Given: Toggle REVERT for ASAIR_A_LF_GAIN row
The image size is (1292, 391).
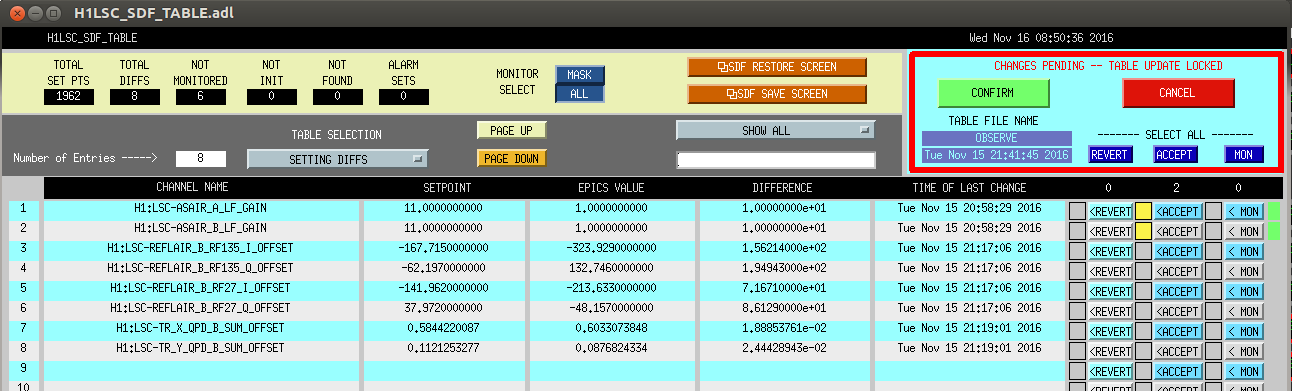Looking at the screenshot, I should pyautogui.click(x=1110, y=211).
